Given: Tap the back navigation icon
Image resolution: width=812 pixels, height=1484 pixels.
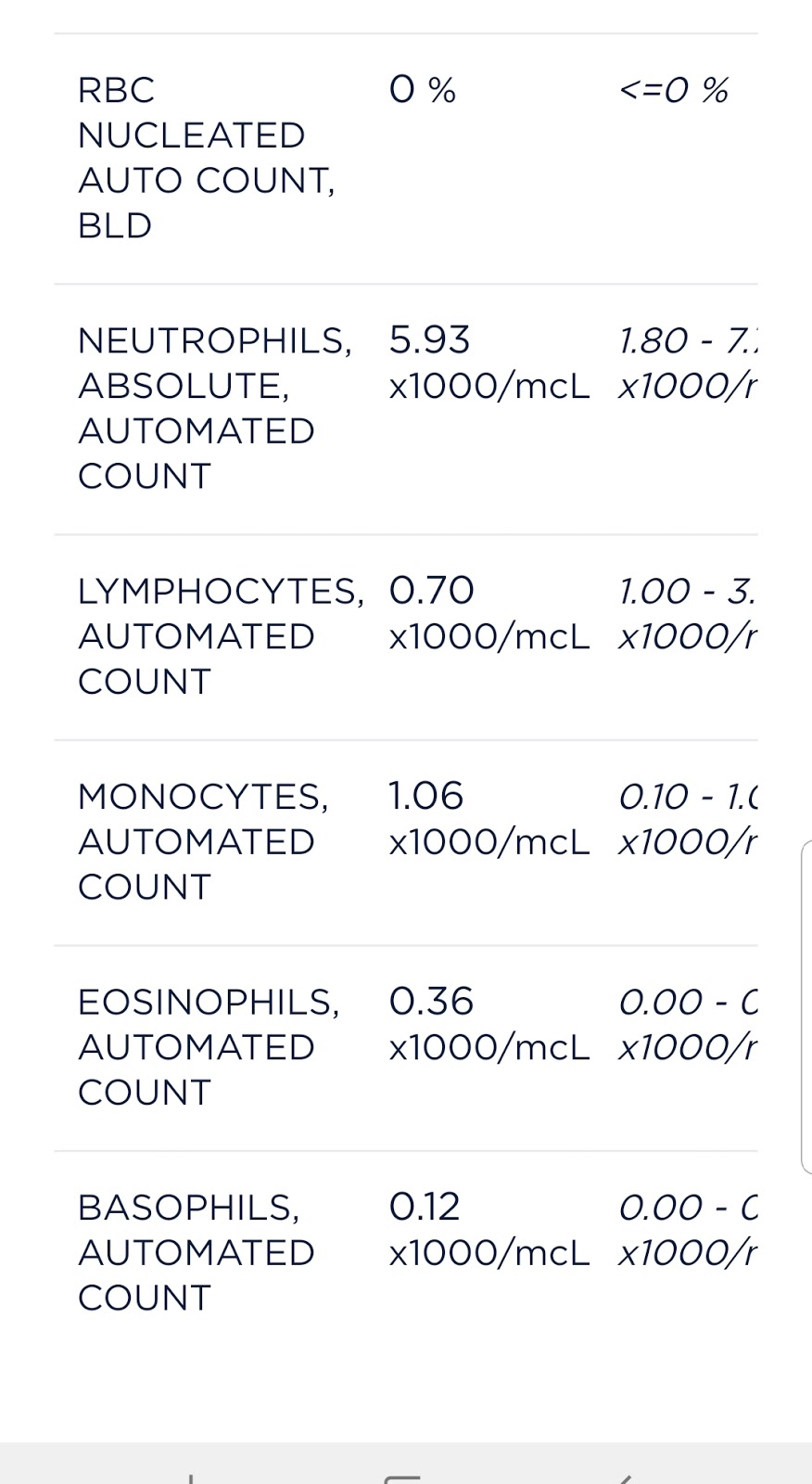Looking at the screenshot, I should pyautogui.click(x=624, y=1477).
